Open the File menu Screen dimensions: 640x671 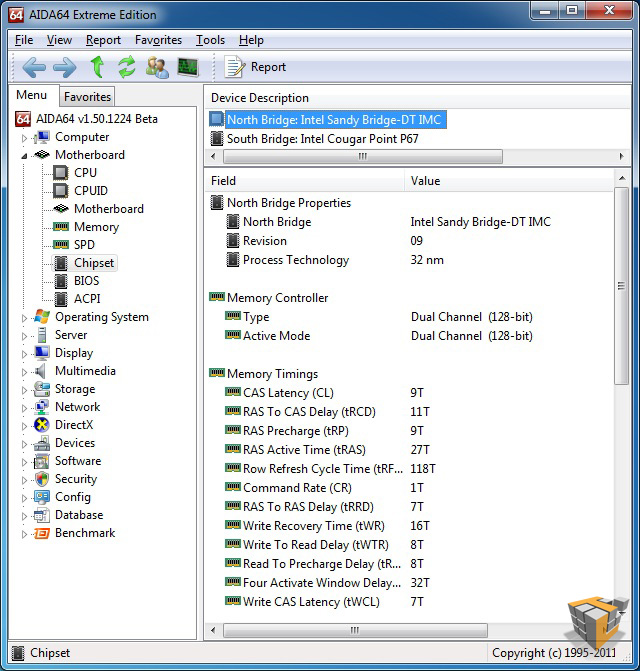[24, 40]
